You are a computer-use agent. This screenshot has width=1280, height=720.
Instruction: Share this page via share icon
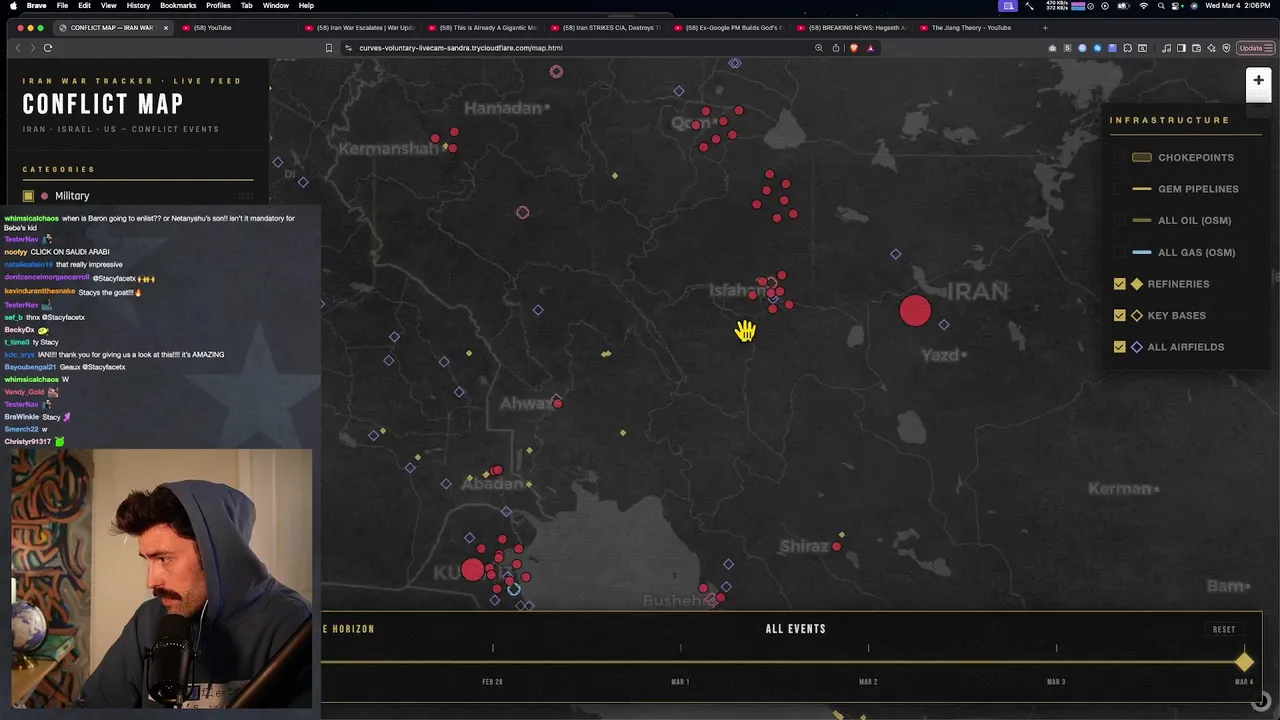tap(836, 48)
